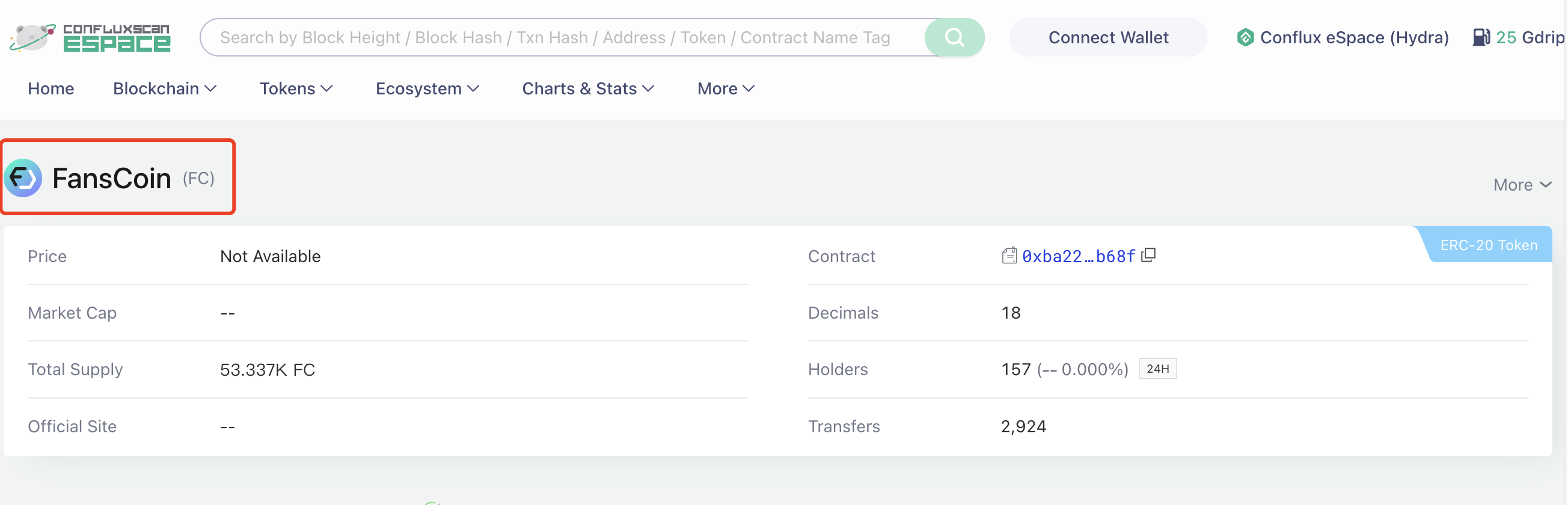Image resolution: width=1568 pixels, height=505 pixels.
Task: Click the ConfluxScan eSpace logo
Action: tap(90, 38)
